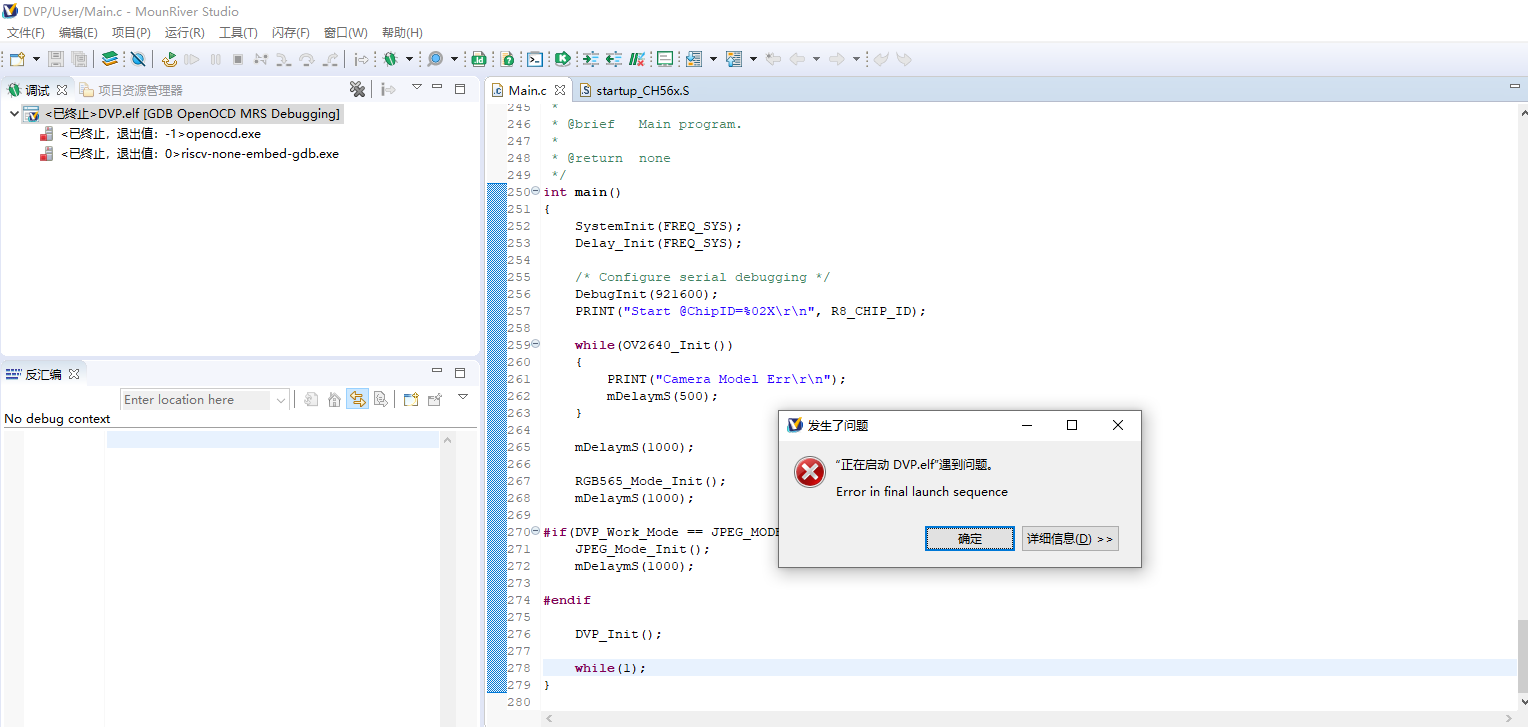Click 详细信息(D) to show error details
The height and width of the screenshot is (727, 1528).
(1069, 539)
